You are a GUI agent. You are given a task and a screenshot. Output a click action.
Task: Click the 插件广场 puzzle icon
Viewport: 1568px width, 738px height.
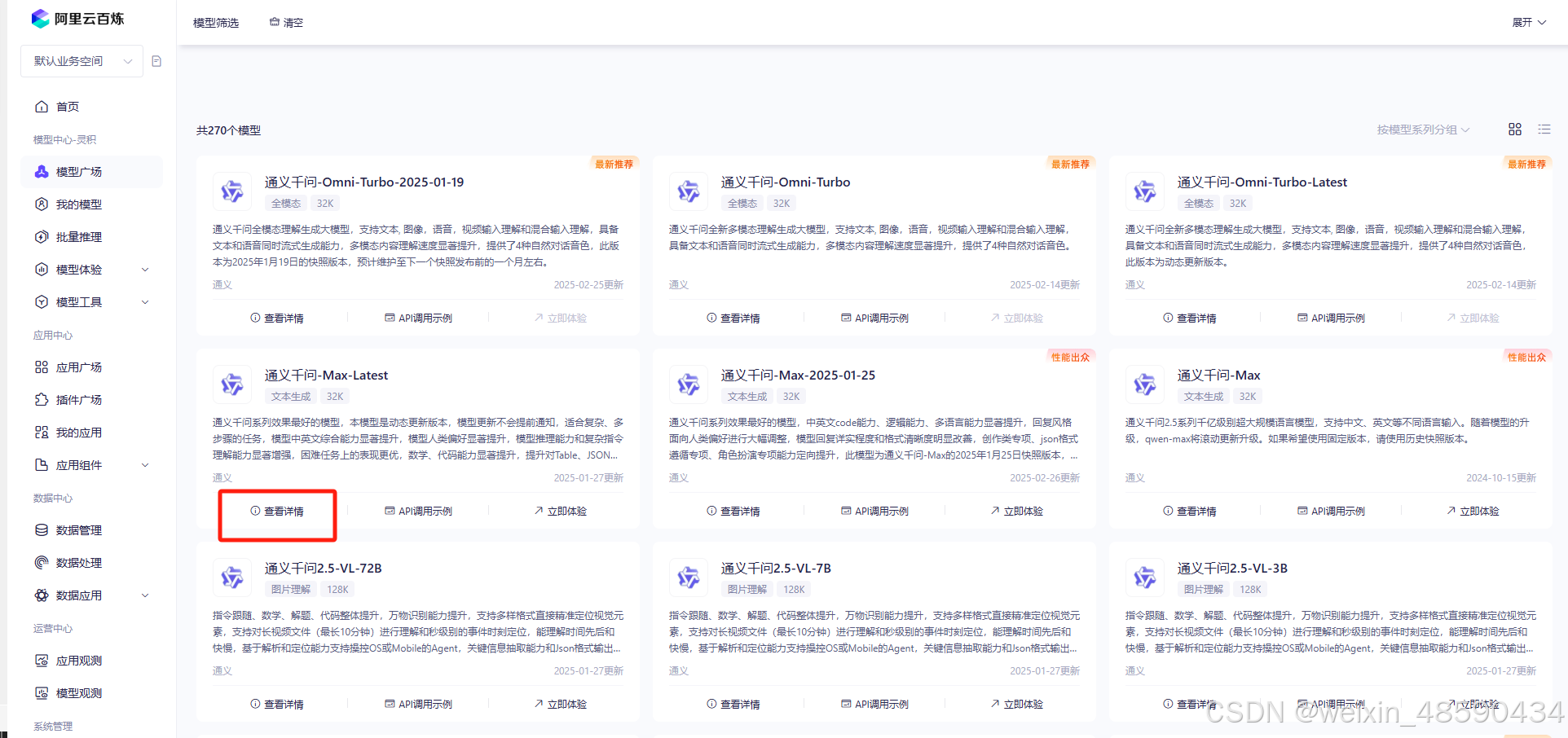(x=42, y=400)
